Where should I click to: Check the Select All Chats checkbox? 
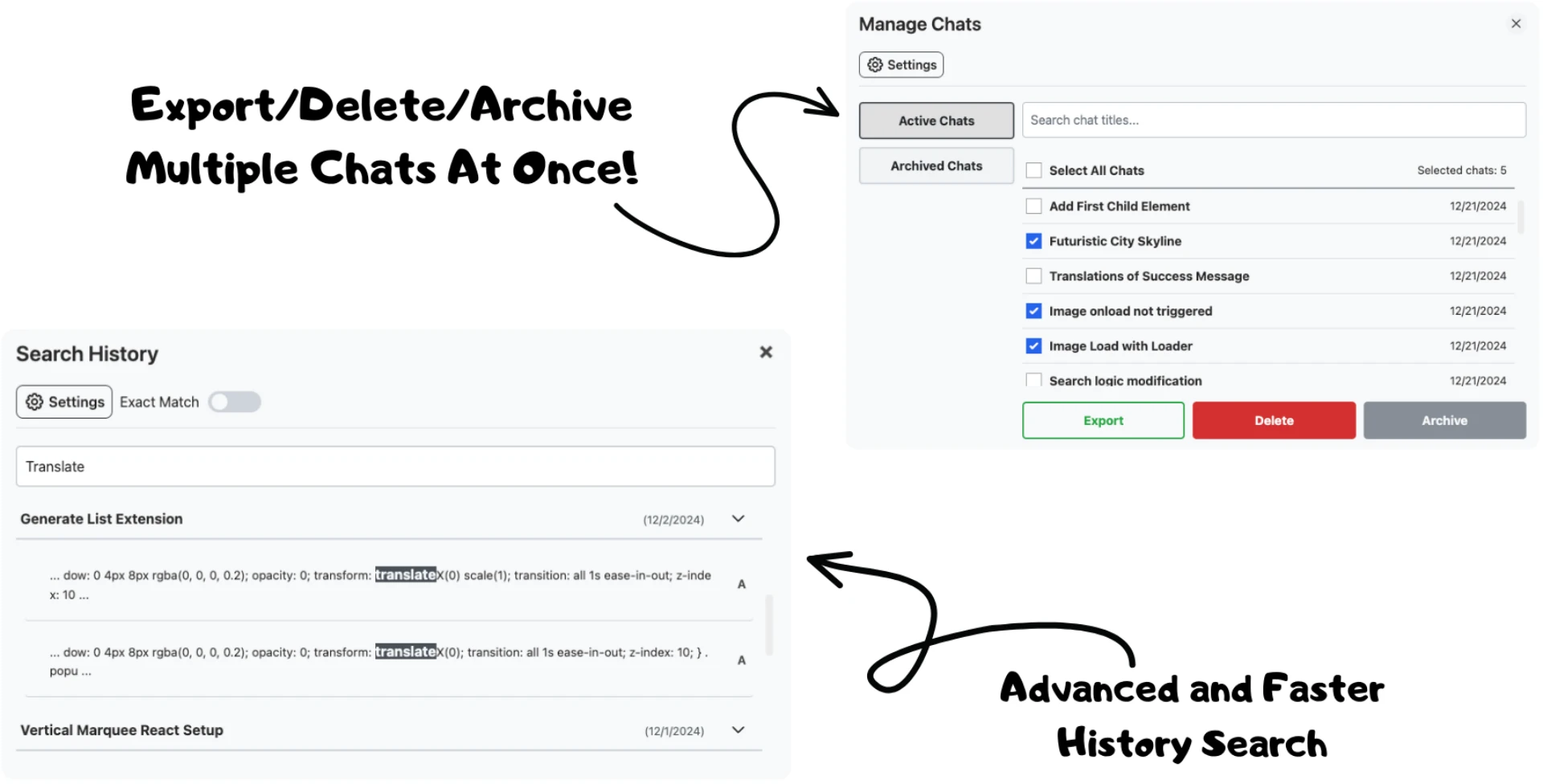tap(1033, 169)
